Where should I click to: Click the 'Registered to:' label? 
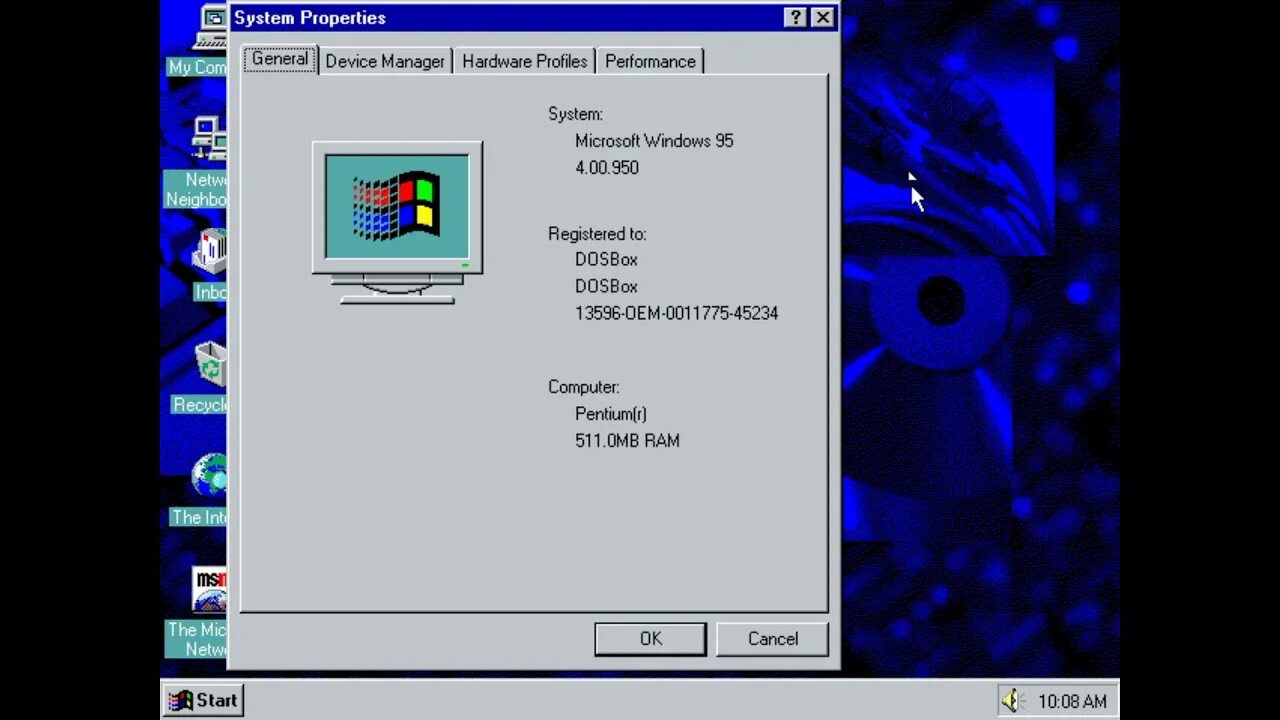click(x=597, y=234)
